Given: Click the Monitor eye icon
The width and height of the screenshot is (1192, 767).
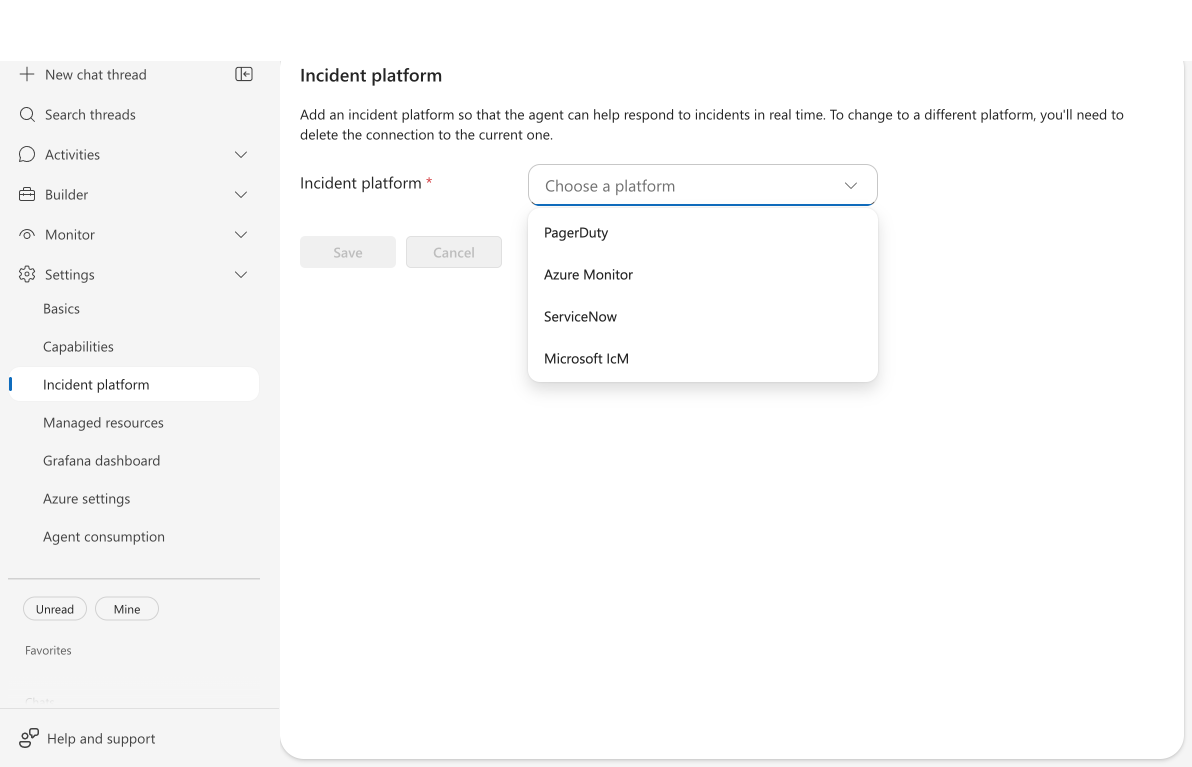Looking at the screenshot, I should [27, 235].
